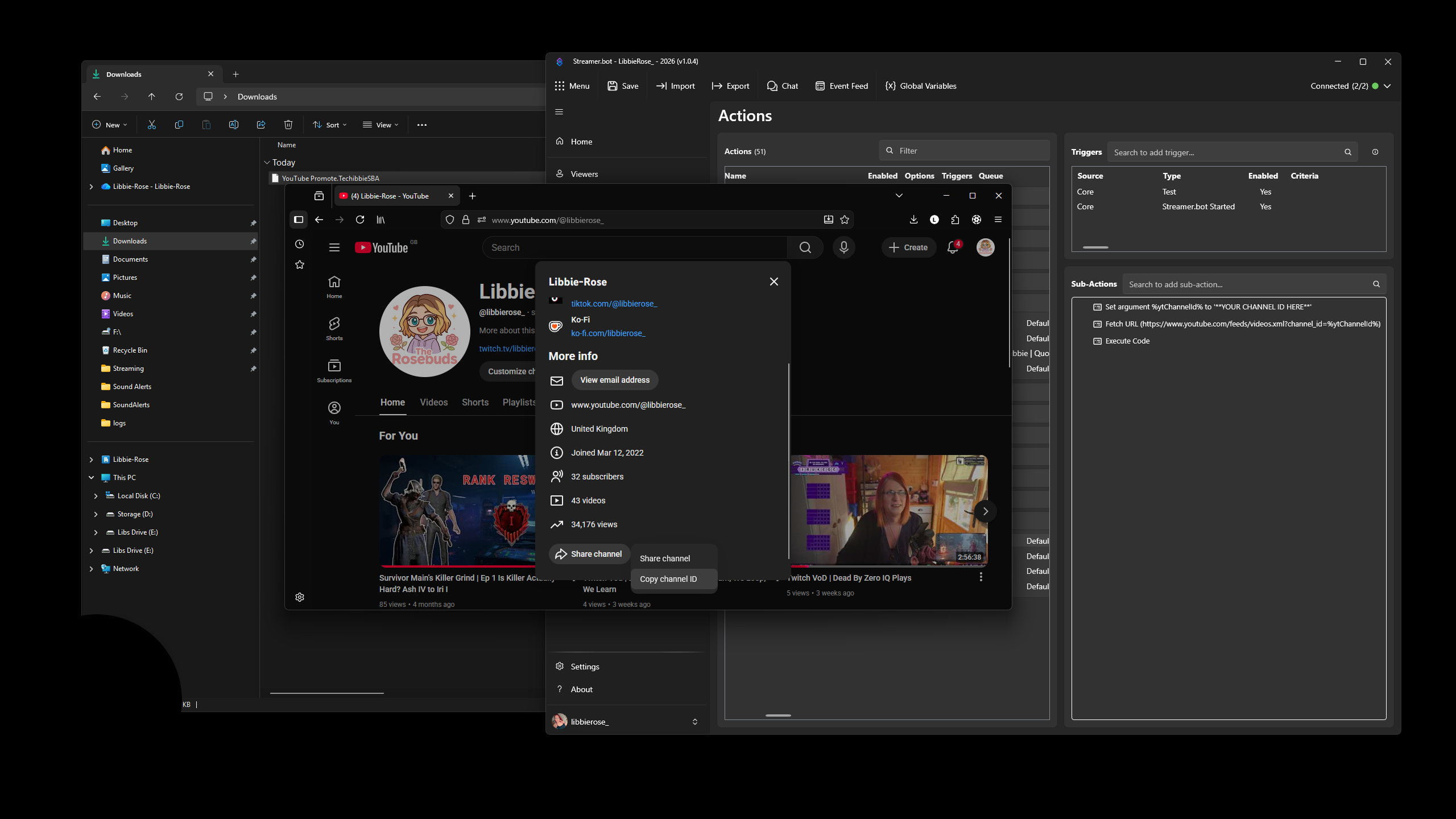Open browser history clock icon in sidebar
The width and height of the screenshot is (1456, 819).
(300, 244)
